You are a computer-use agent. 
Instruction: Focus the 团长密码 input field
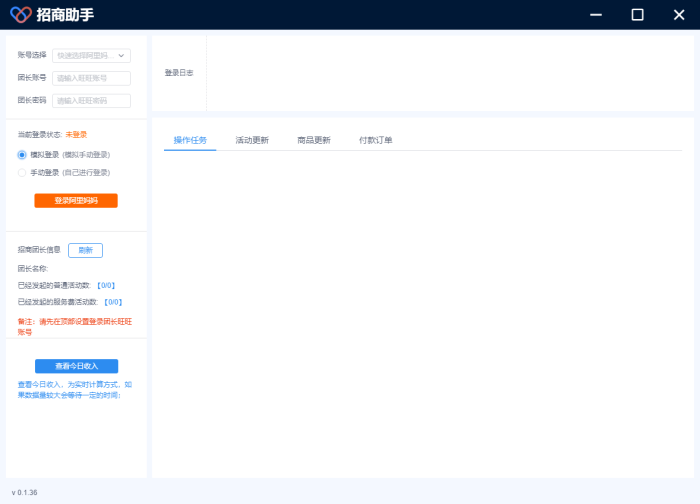91,100
